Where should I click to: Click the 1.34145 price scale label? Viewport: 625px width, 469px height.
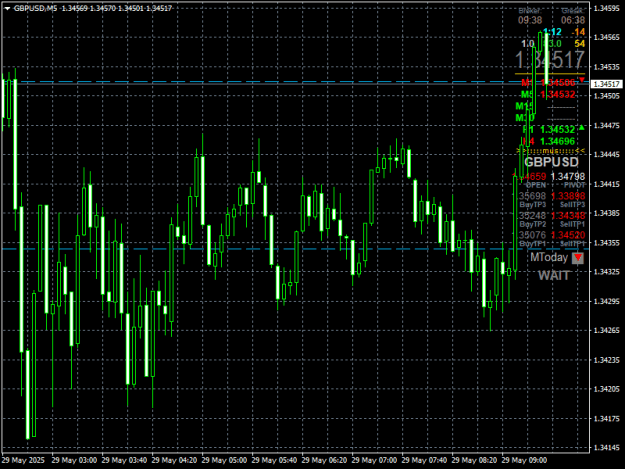click(606, 447)
